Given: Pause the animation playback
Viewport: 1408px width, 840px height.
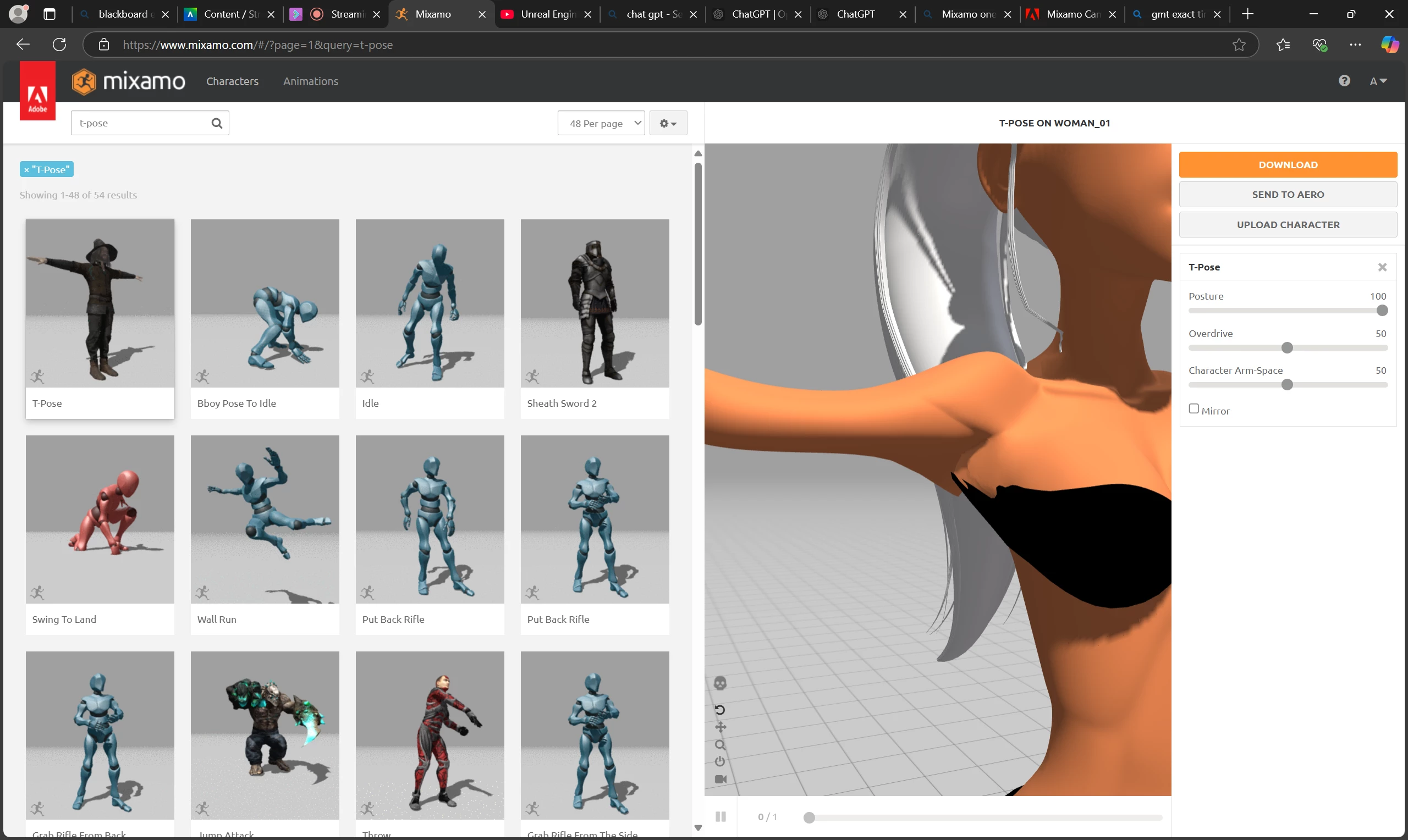Looking at the screenshot, I should coord(720,817).
